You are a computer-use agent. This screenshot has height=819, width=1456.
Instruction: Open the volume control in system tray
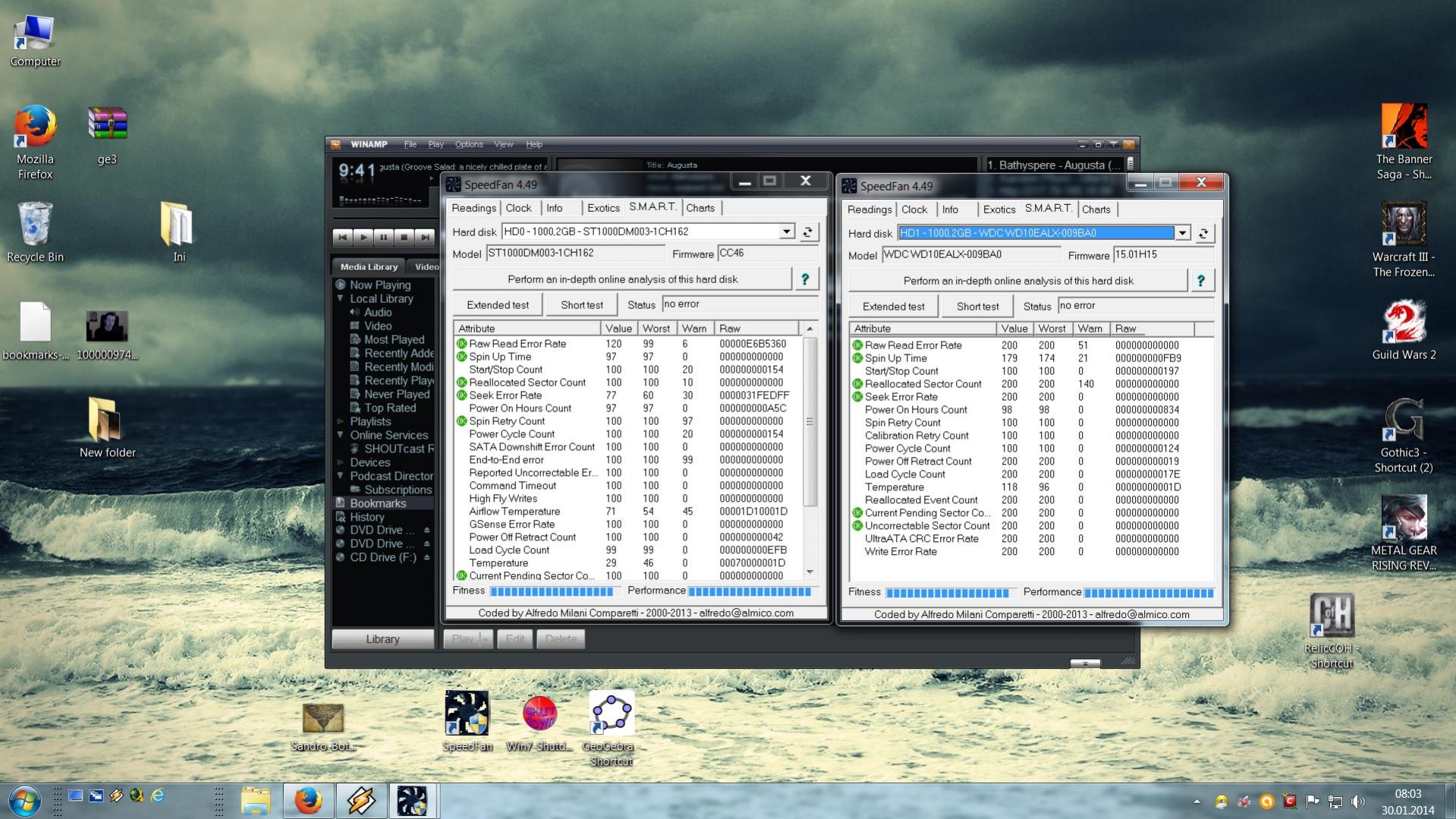(x=1358, y=802)
